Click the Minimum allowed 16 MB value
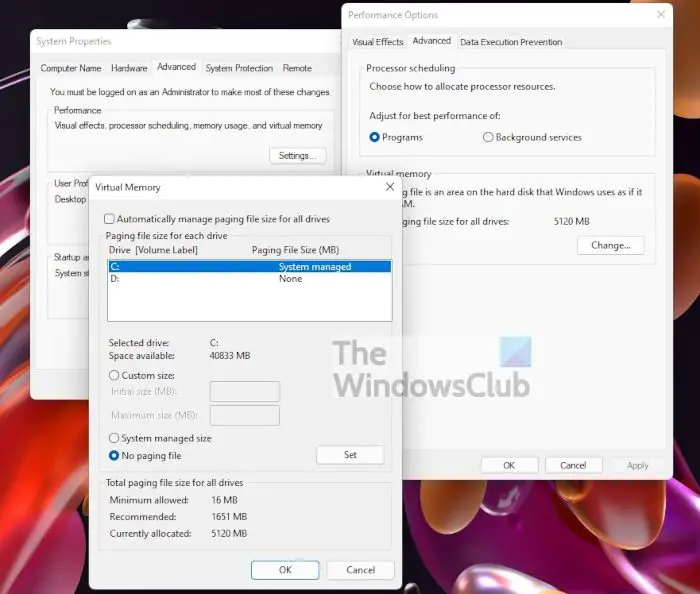Viewport: 700px width, 594px height. [x=224, y=500]
